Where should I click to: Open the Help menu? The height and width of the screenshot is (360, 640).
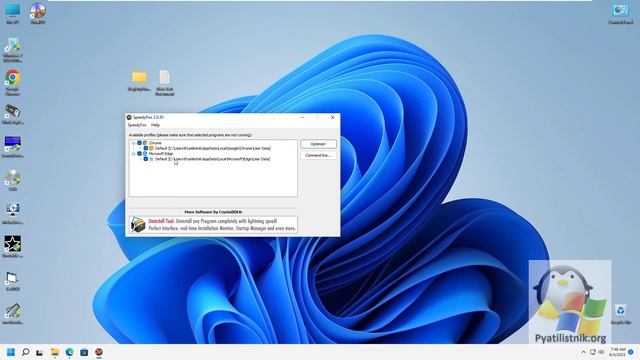point(155,125)
